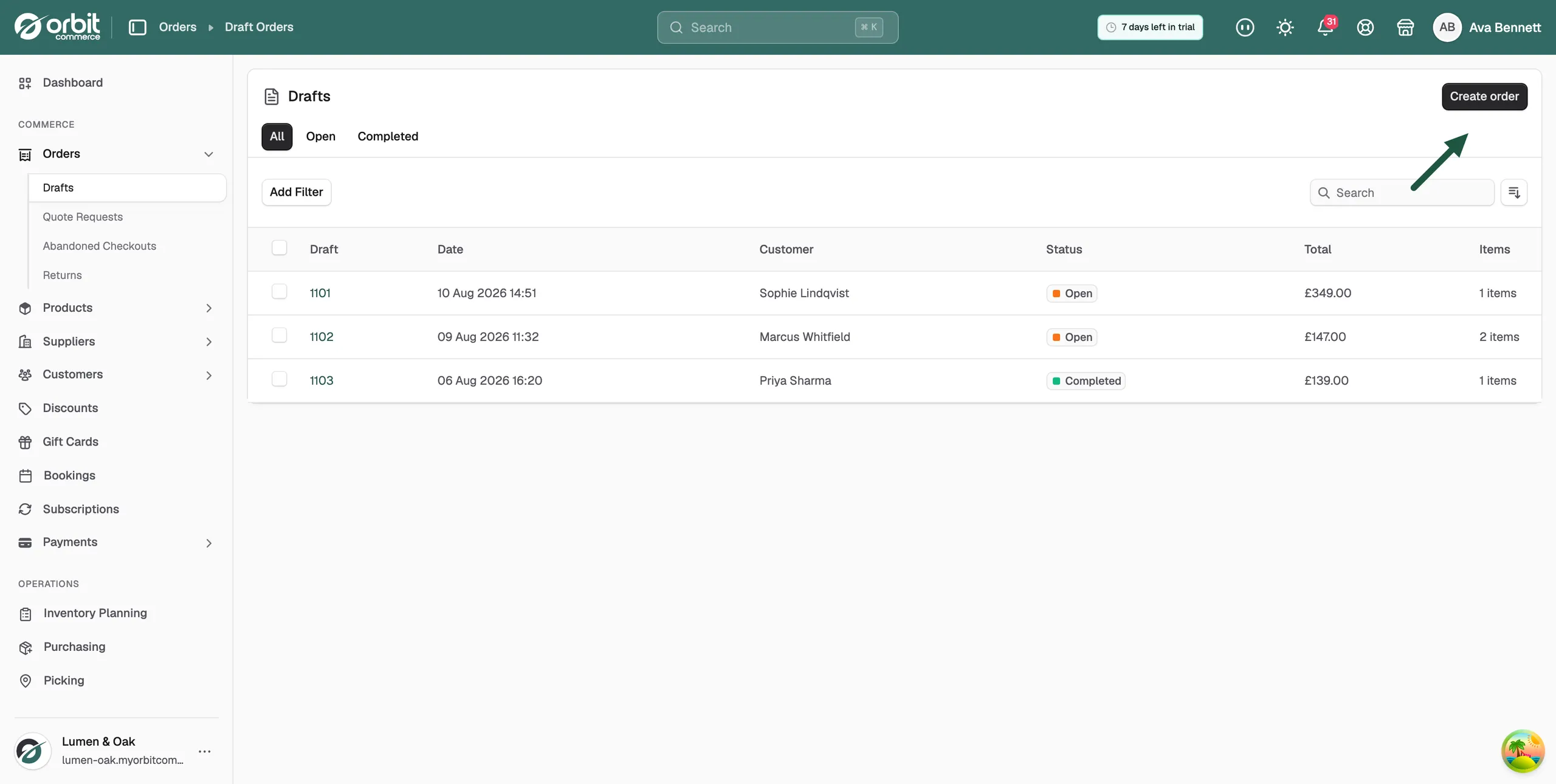Focus the drafts table Search field
Image resolution: width=1556 pixels, height=784 pixels.
tap(1402, 193)
